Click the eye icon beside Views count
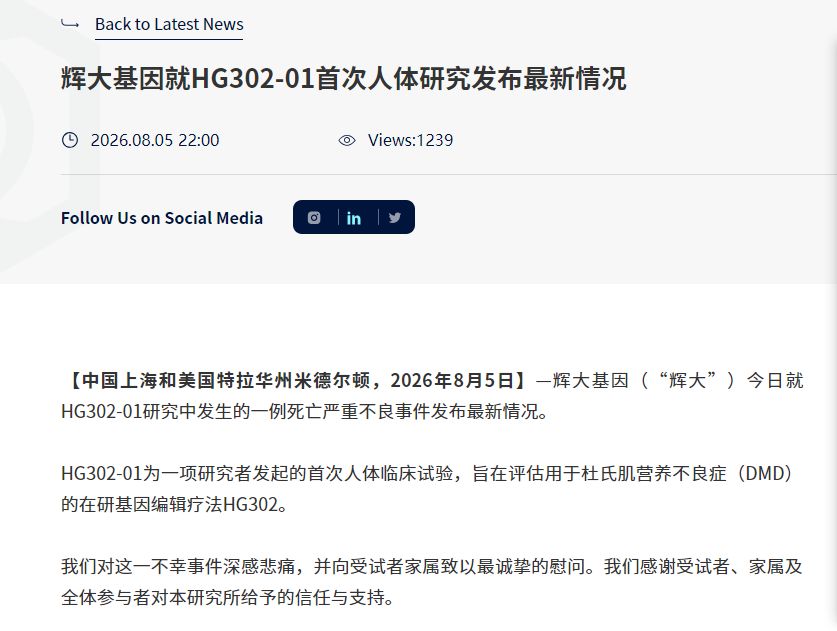Screen dimensions: 837x631 [347, 140]
